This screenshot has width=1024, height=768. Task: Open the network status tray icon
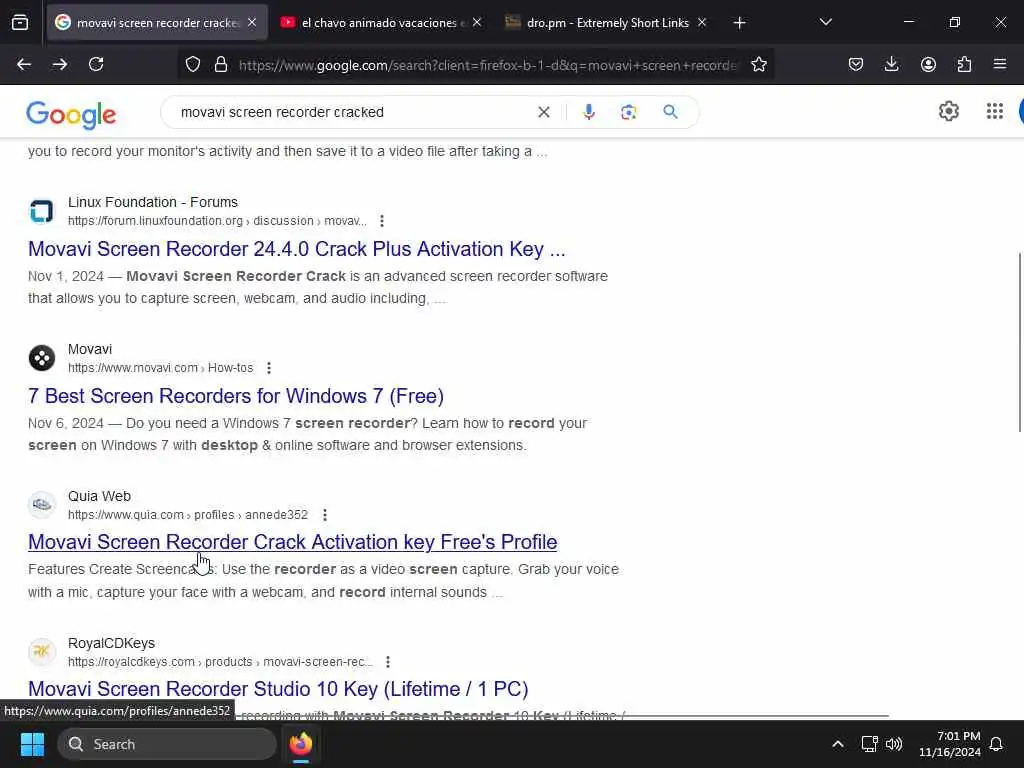(869, 744)
